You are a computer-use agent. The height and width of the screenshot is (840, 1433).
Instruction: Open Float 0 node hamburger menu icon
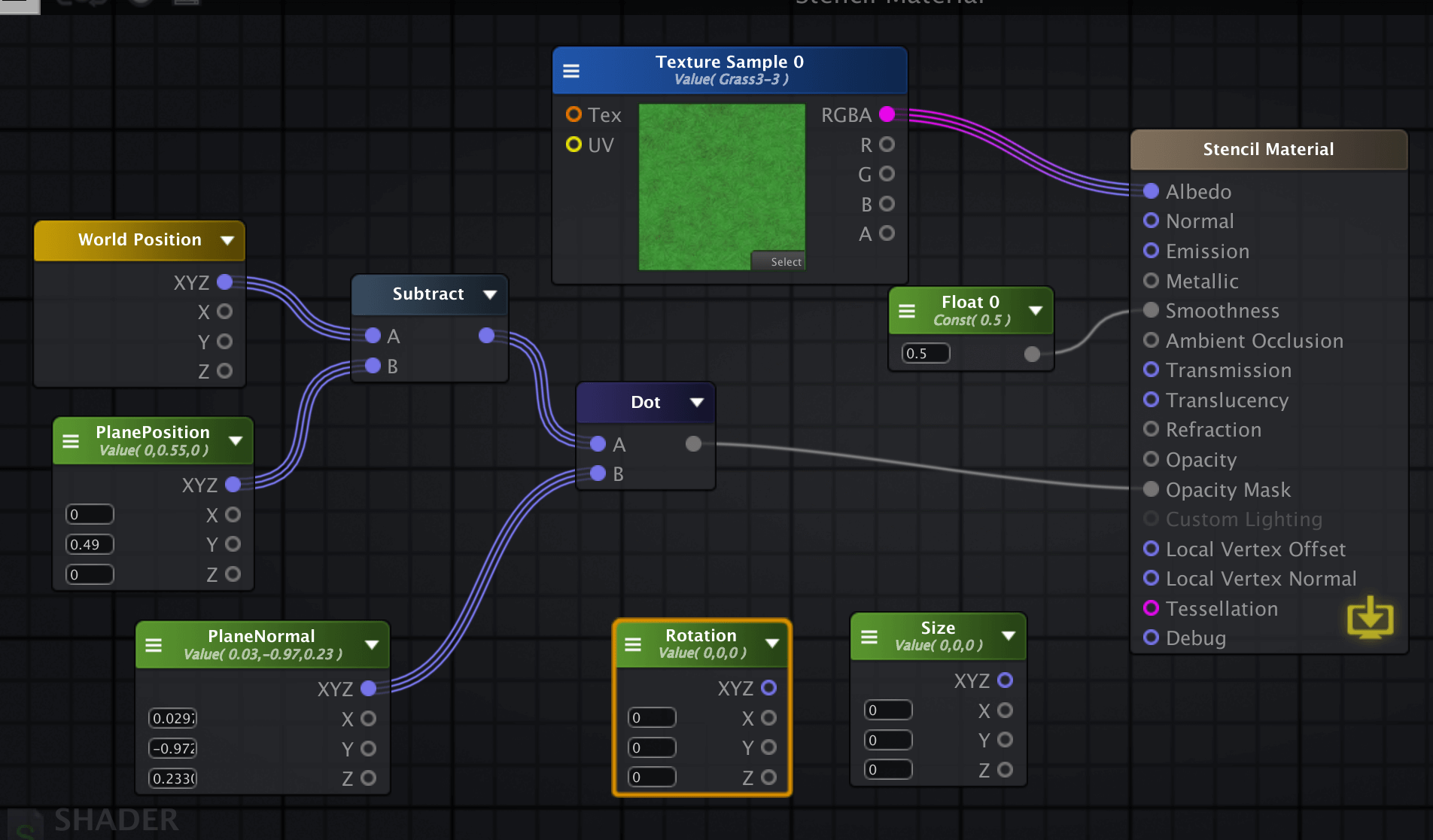tap(907, 310)
